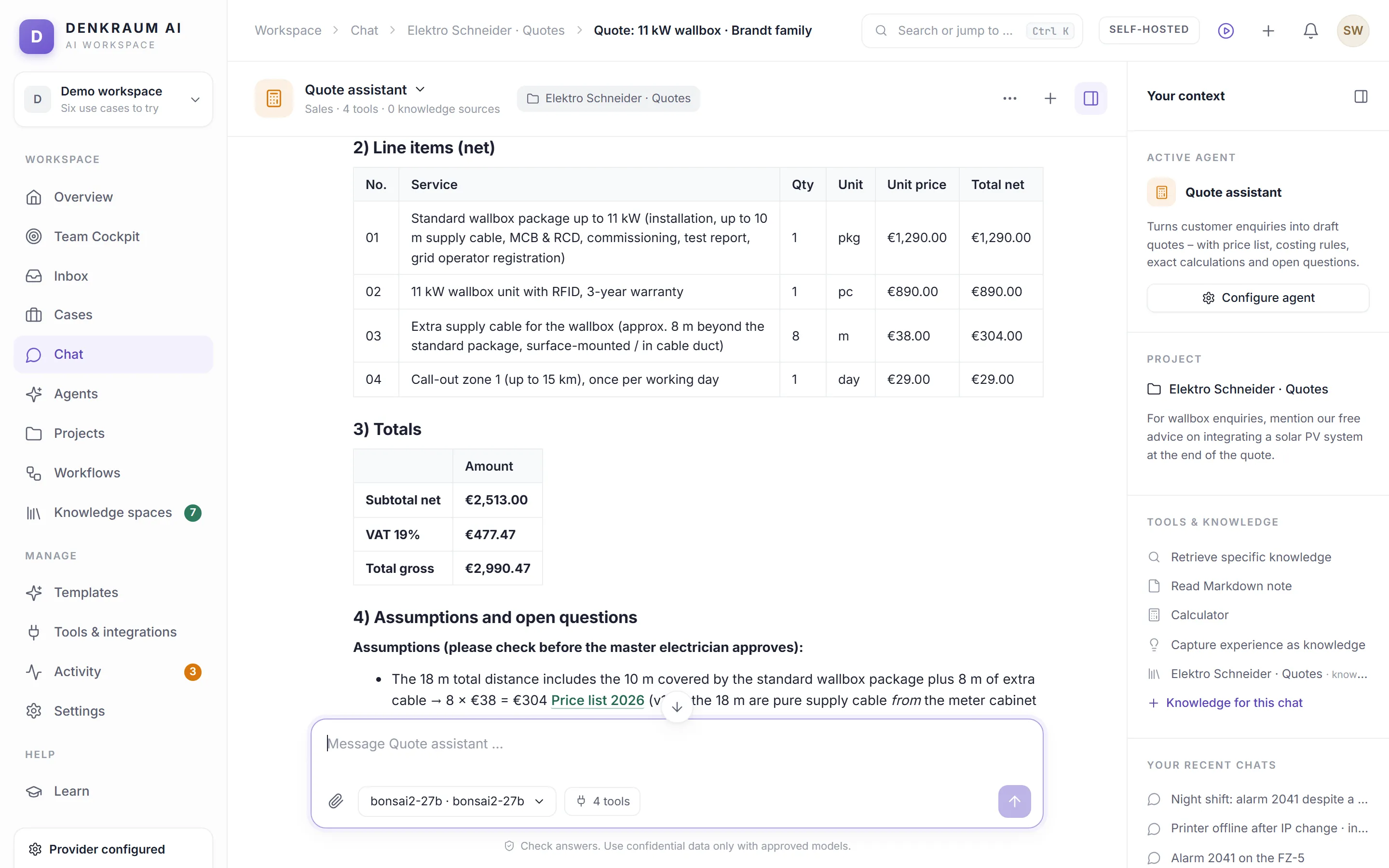The width and height of the screenshot is (1389, 868).
Task: Open recent chat Night shift: alarm 2041
Action: tap(1257, 799)
